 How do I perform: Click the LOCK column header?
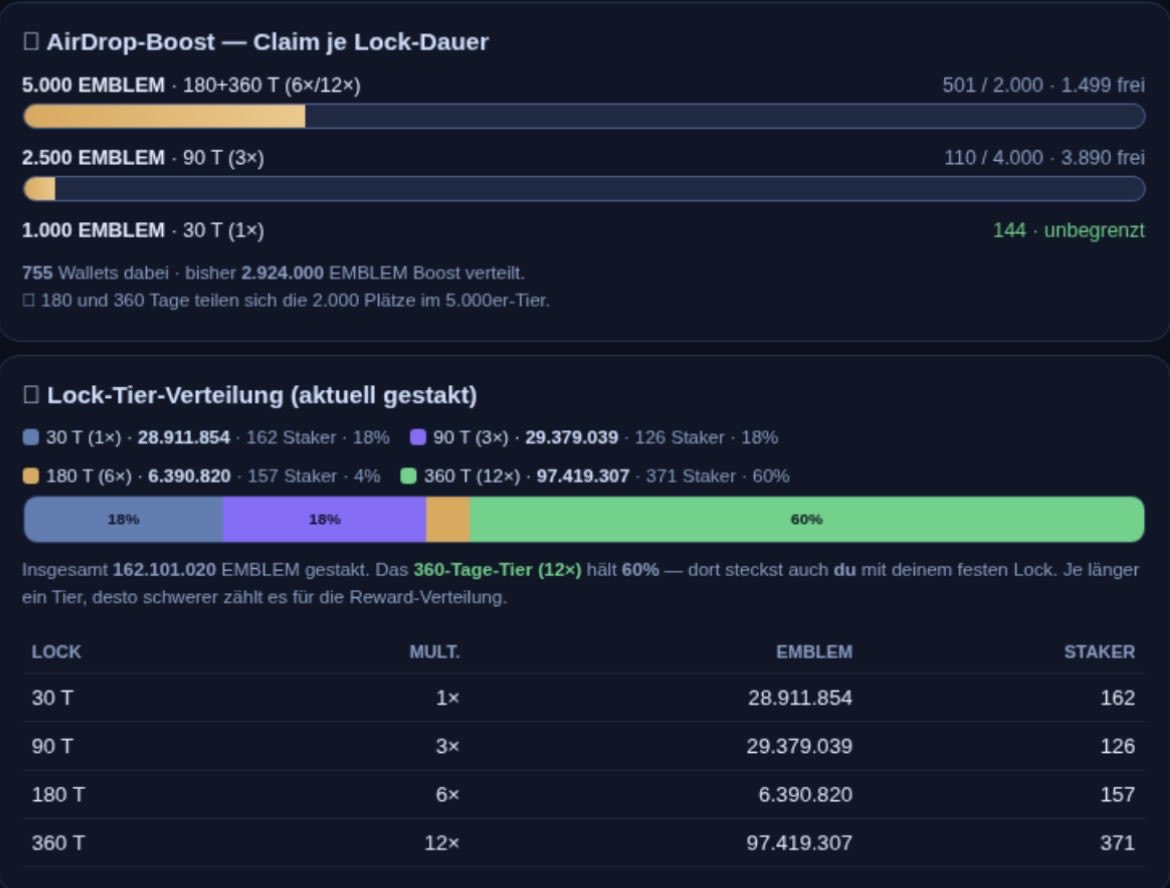pos(56,651)
